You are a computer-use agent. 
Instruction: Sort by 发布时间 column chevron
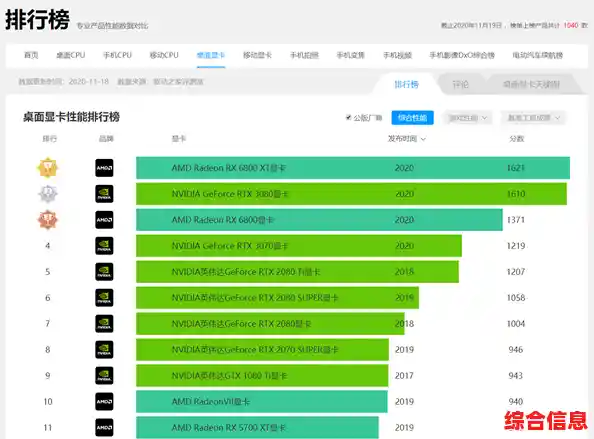click(423, 139)
